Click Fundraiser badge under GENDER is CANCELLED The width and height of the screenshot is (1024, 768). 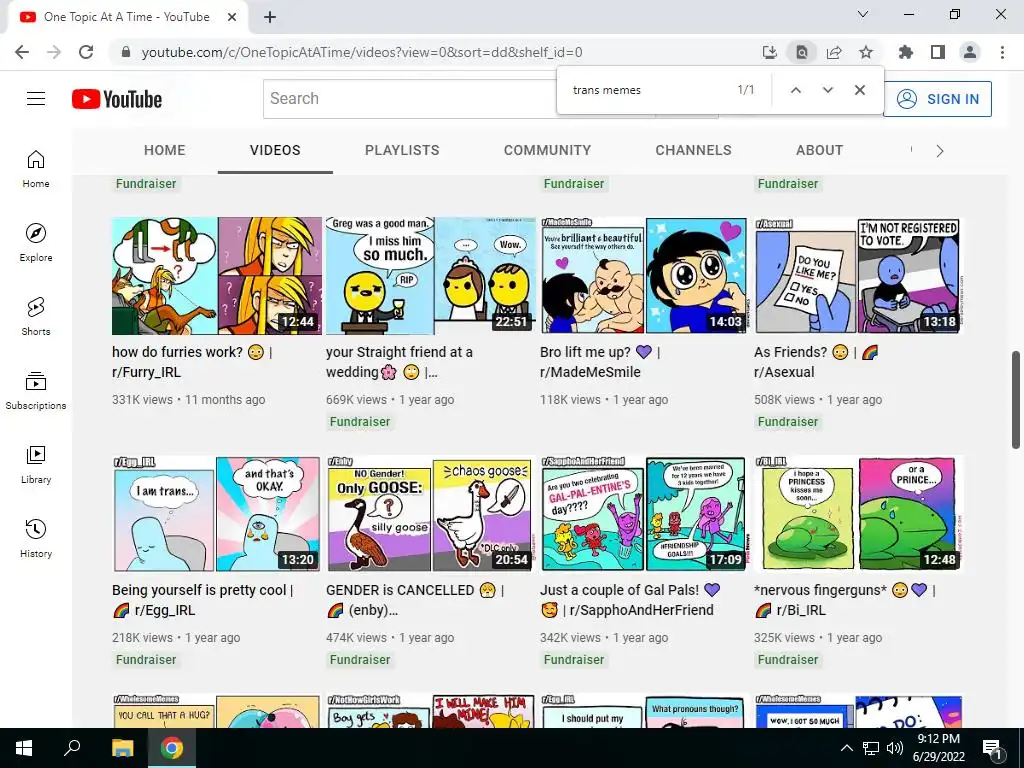tap(360, 660)
